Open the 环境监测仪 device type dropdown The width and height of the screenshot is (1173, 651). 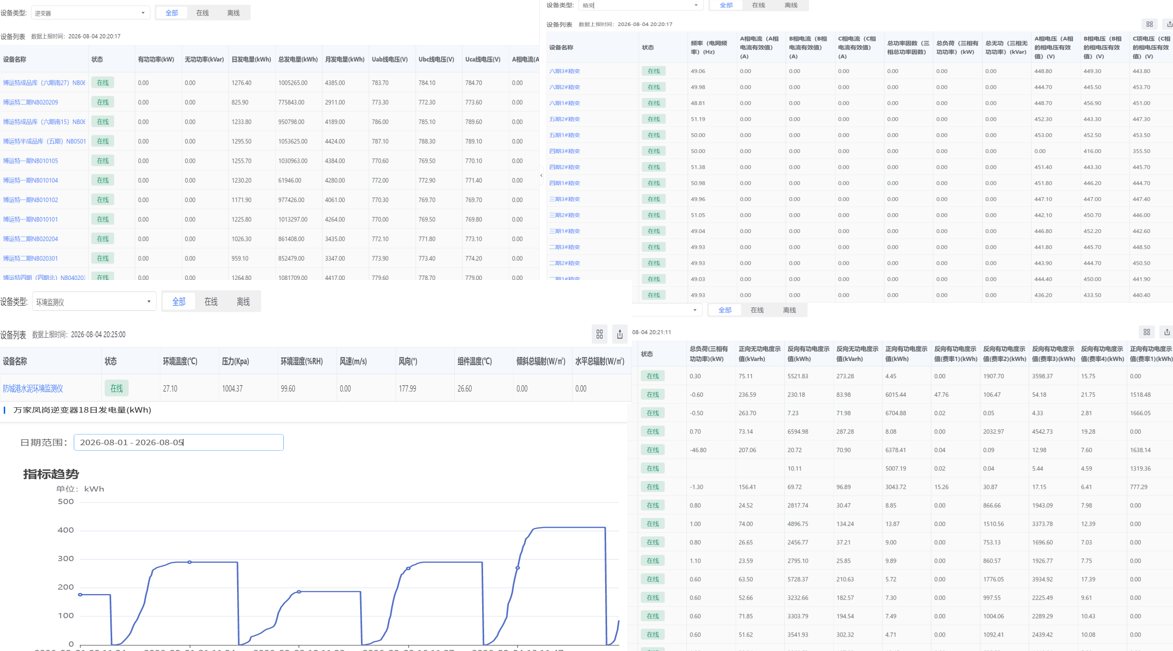point(94,302)
